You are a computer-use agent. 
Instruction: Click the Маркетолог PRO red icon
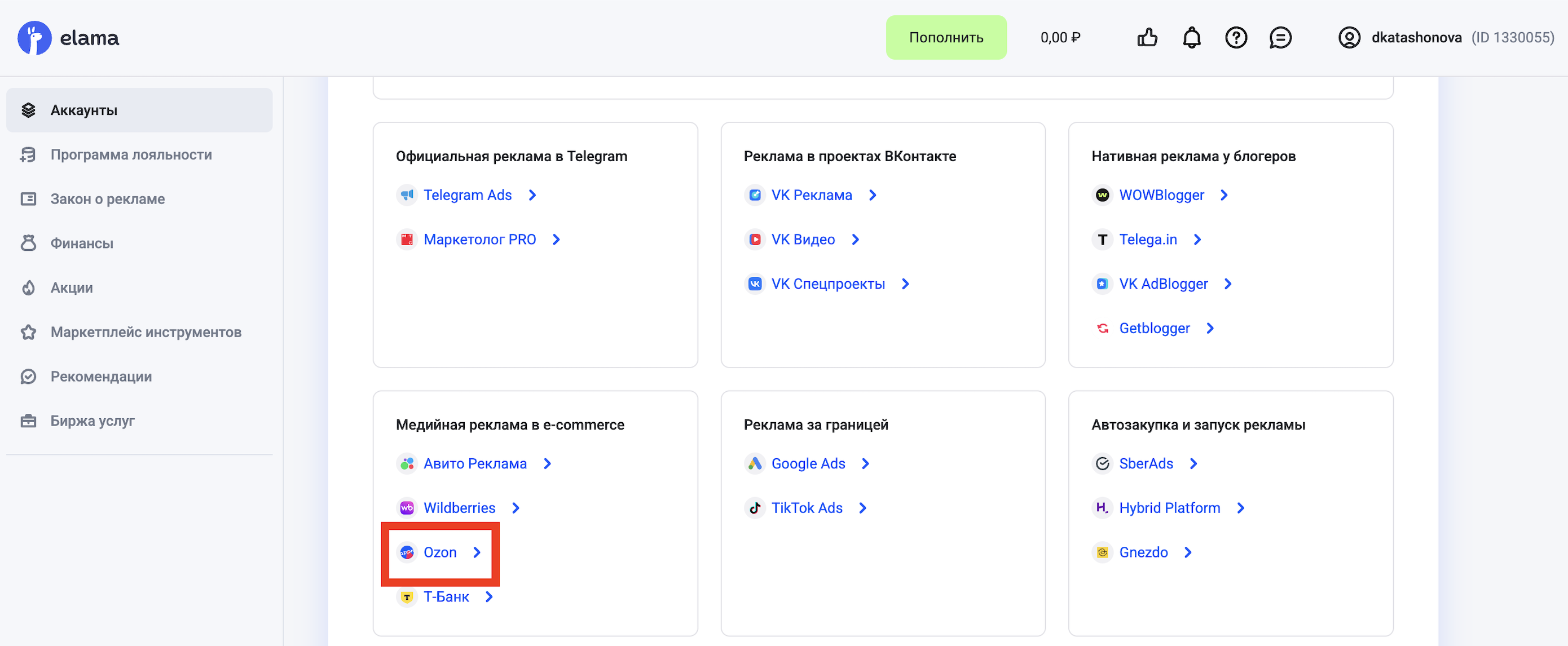click(407, 240)
